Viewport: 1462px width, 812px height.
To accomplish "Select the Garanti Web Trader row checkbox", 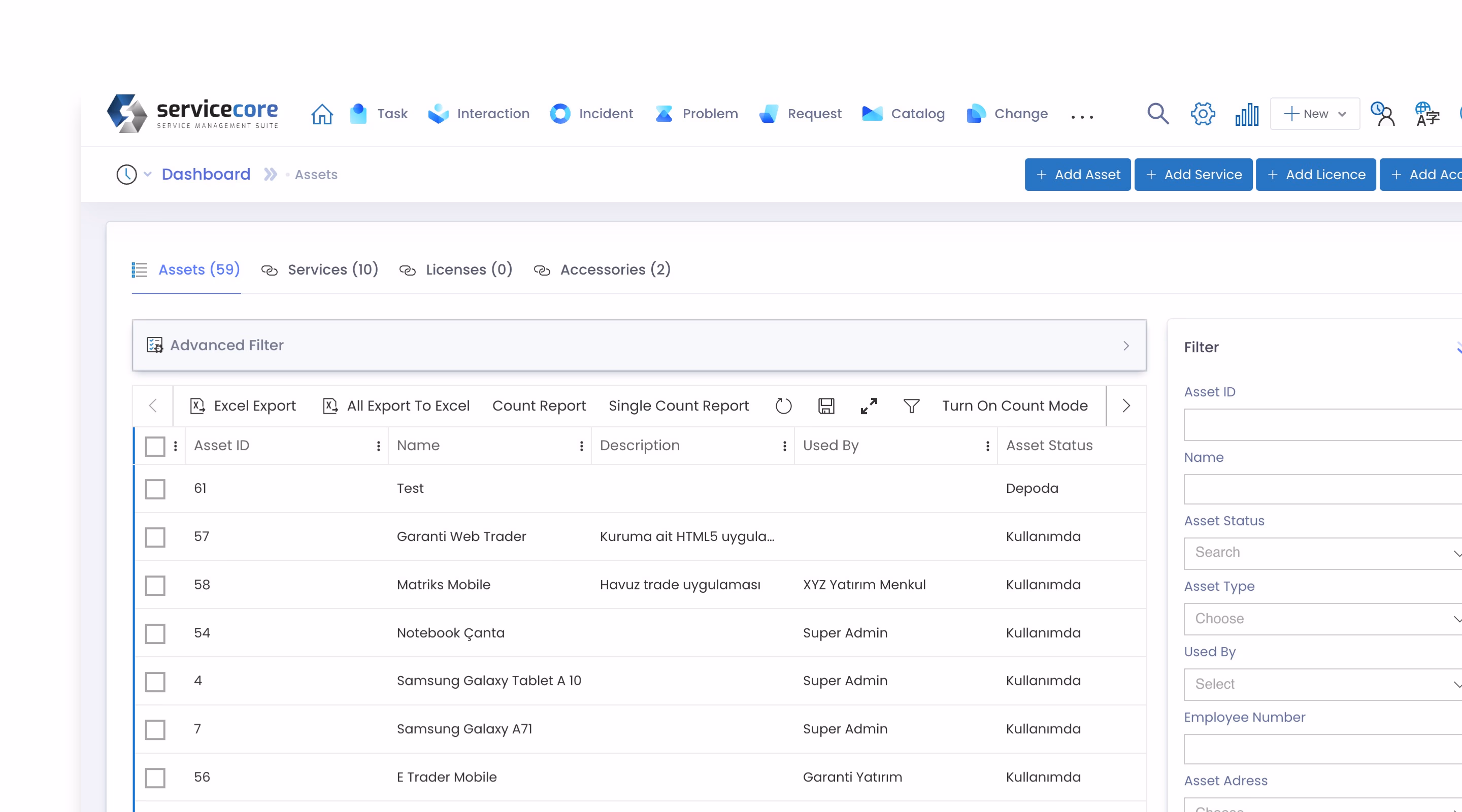I will coord(155,537).
